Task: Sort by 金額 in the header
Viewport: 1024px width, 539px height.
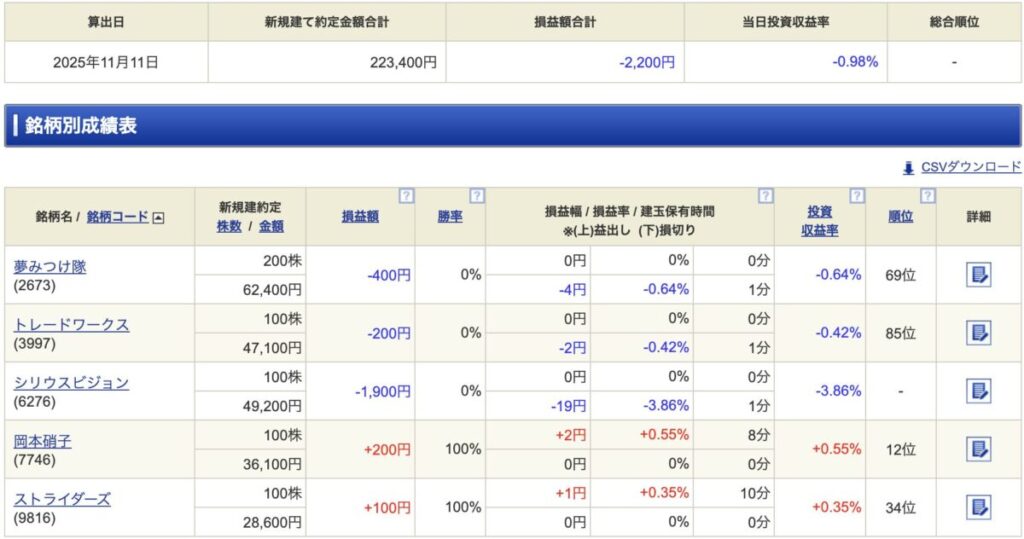Action: click(x=271, y=227)
